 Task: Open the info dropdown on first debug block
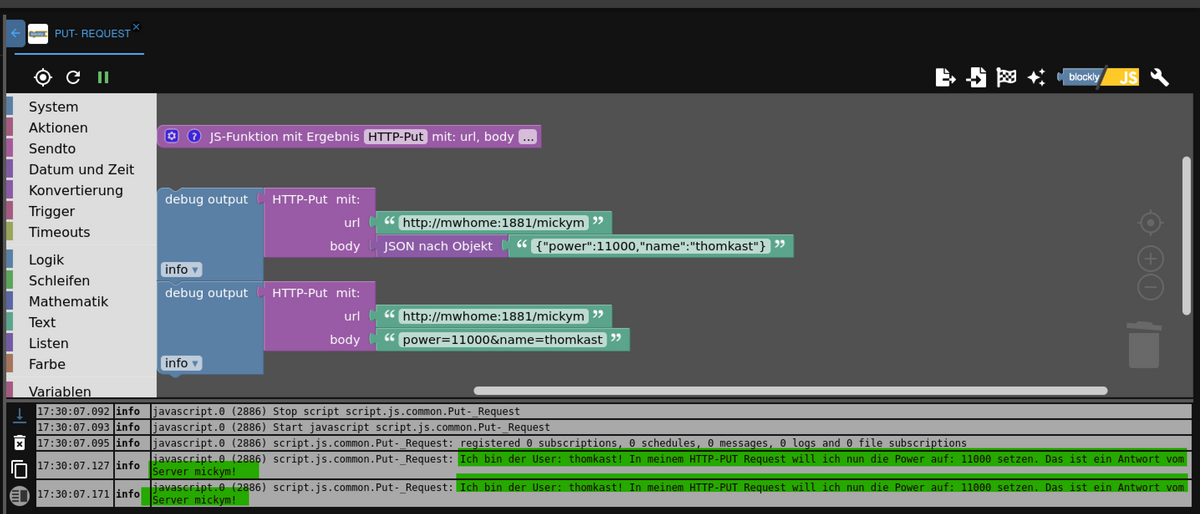(181, 269)
